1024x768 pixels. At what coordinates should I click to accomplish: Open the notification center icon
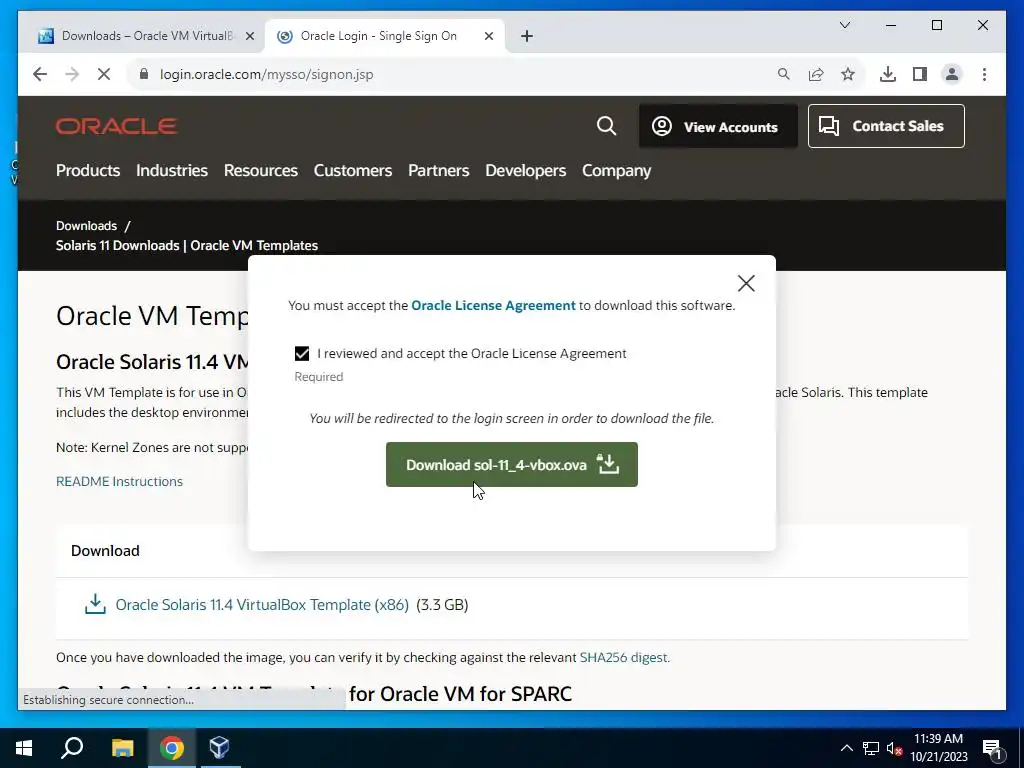pyautogui.click(x=992, y=749)
